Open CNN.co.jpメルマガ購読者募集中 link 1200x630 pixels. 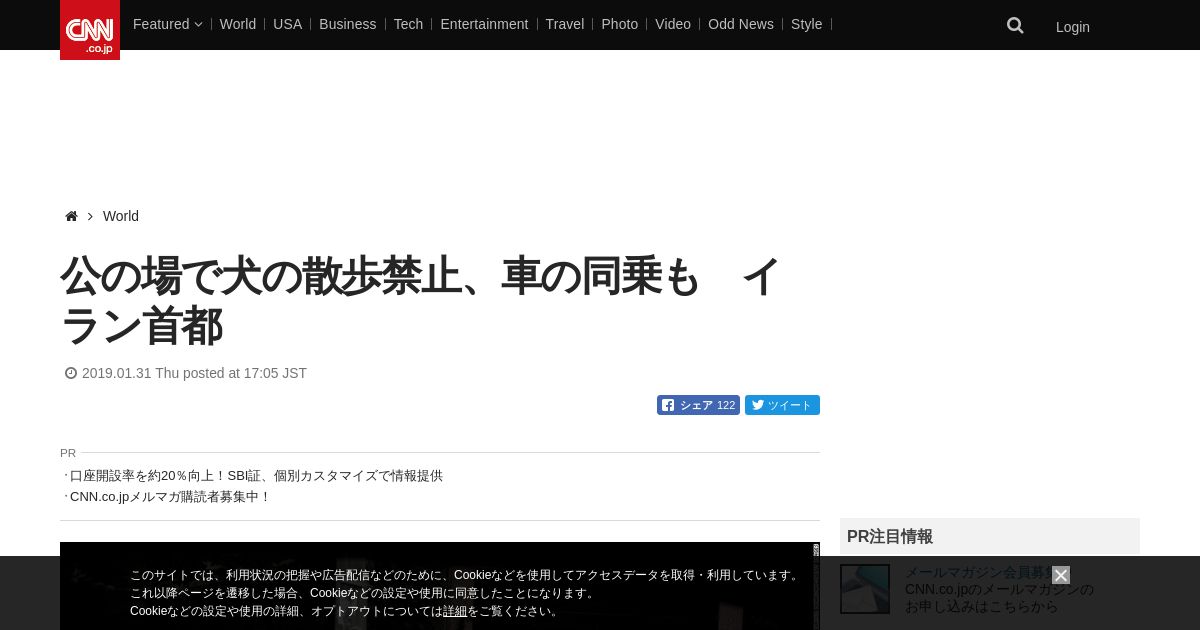point(170,497)
